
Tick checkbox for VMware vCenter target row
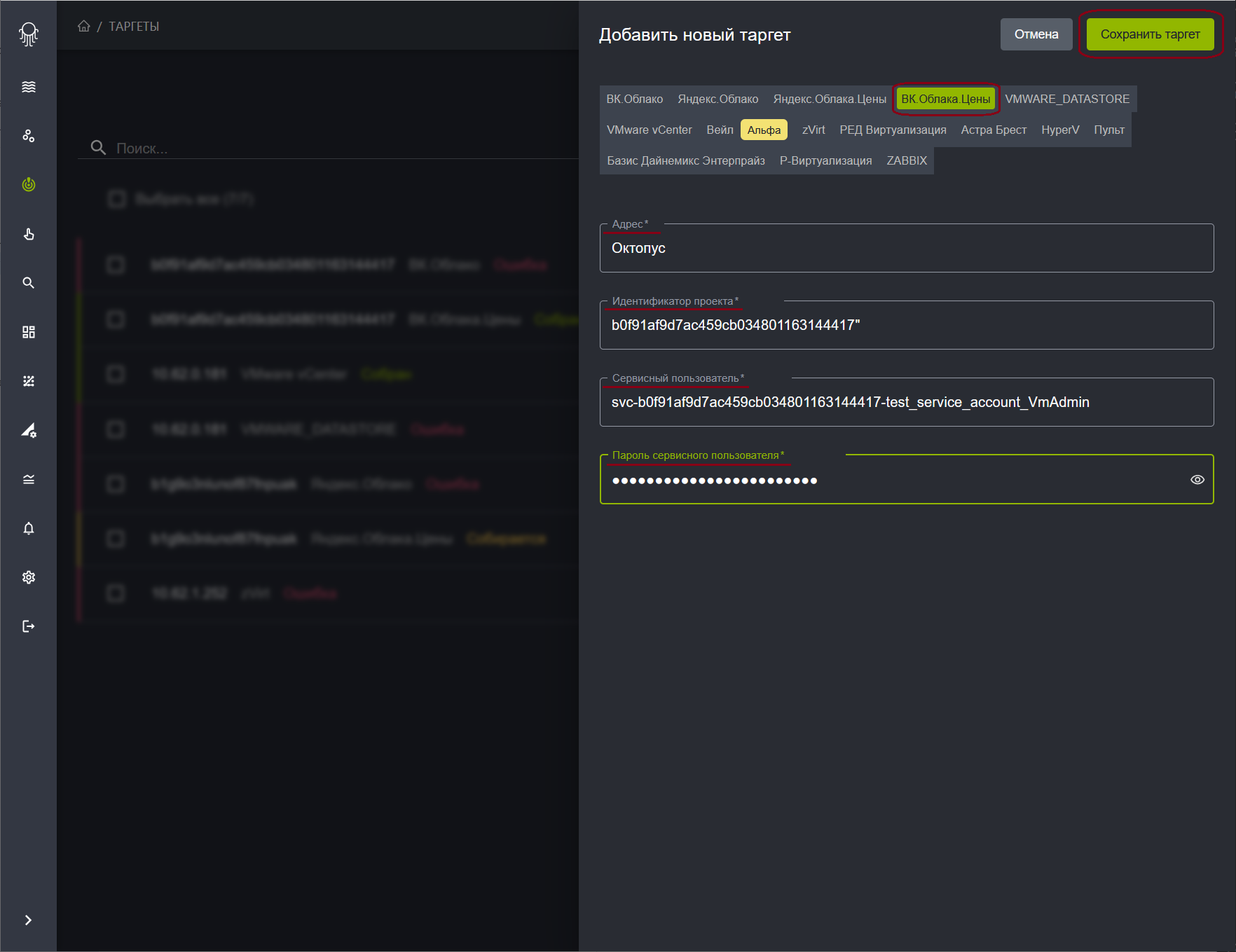coord(116,374)
